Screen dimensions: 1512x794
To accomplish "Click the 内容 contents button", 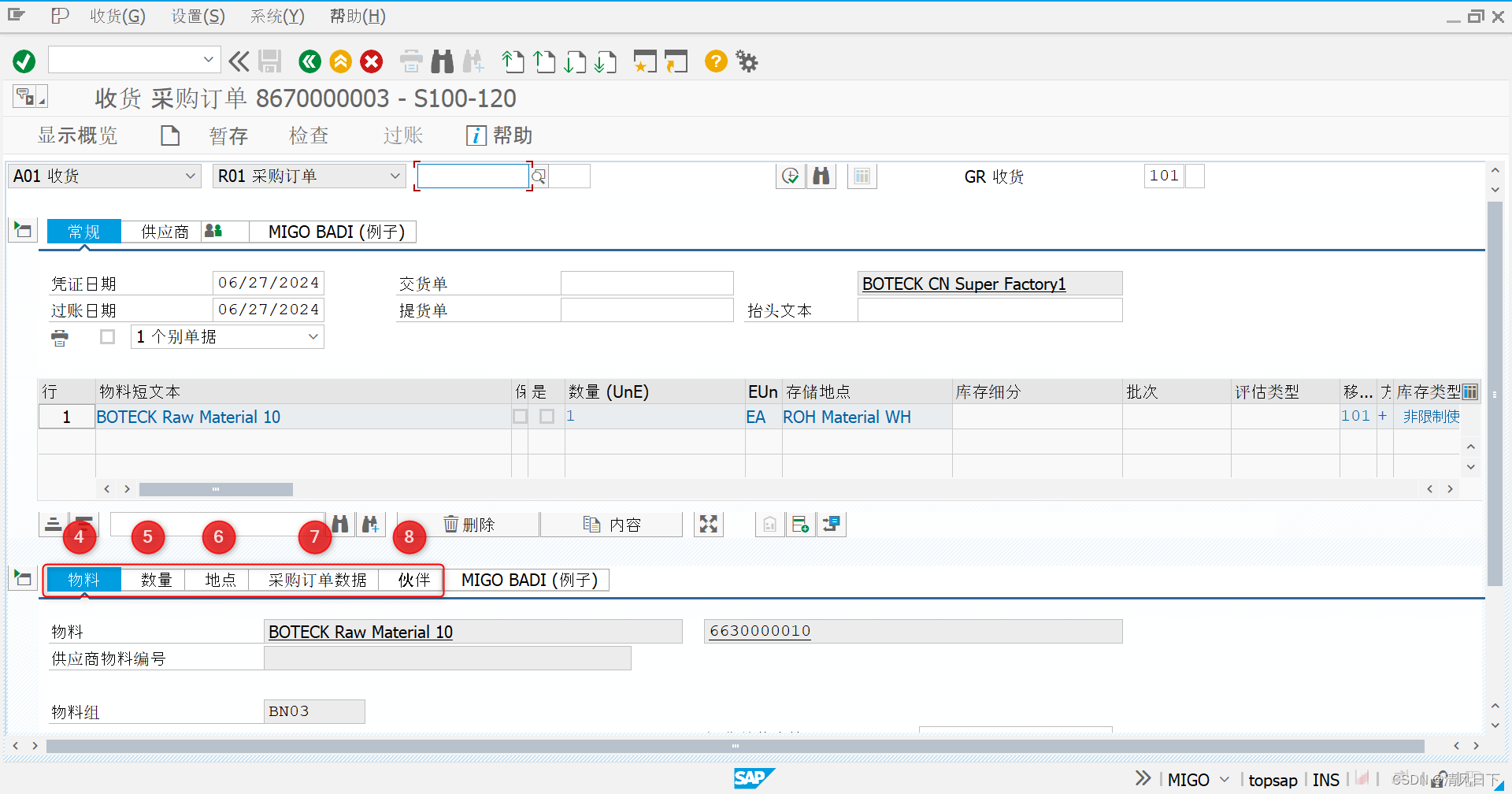I will point(612,525).
